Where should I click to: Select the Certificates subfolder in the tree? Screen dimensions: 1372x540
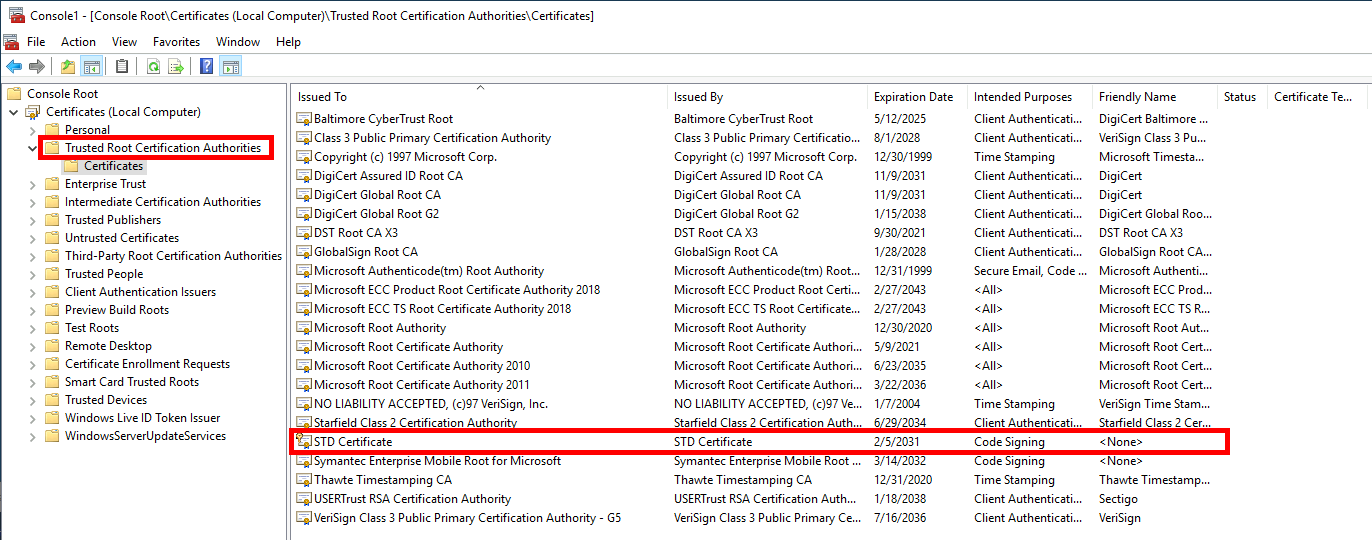[x=113, y=166]
